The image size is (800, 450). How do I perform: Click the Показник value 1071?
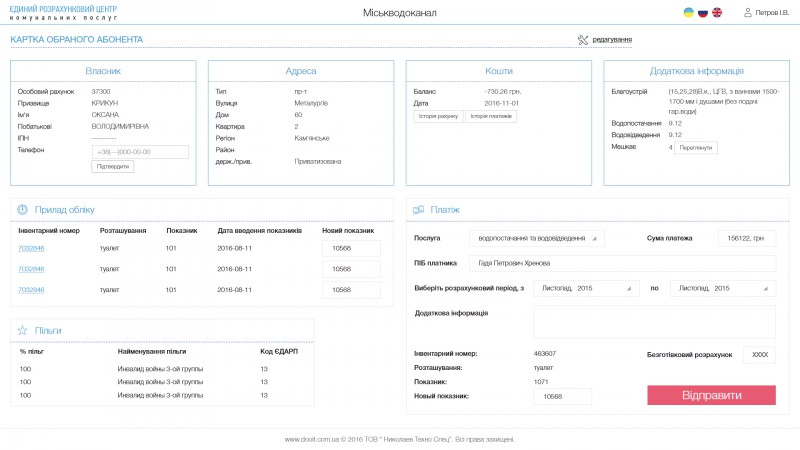tap(541, 382)
